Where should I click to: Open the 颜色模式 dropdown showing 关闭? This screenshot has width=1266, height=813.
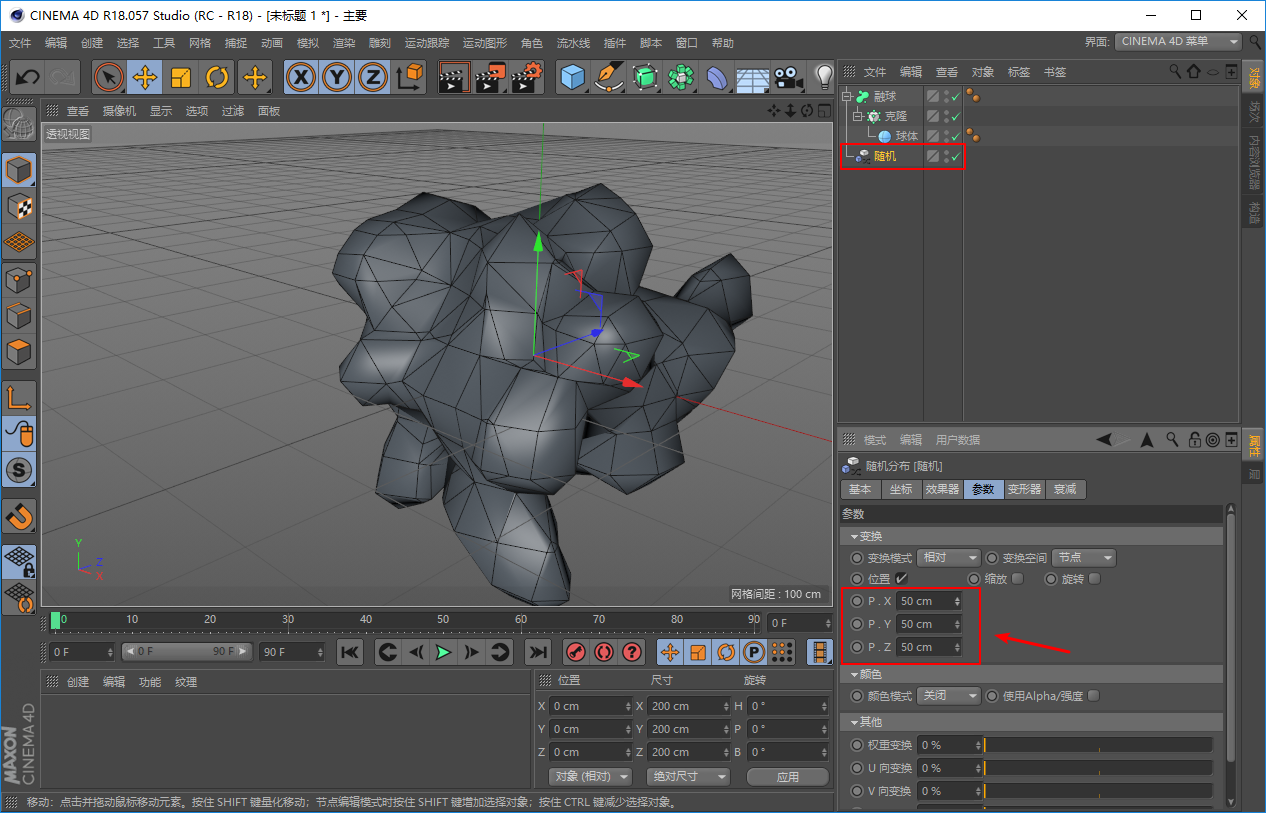coord(948,696)
